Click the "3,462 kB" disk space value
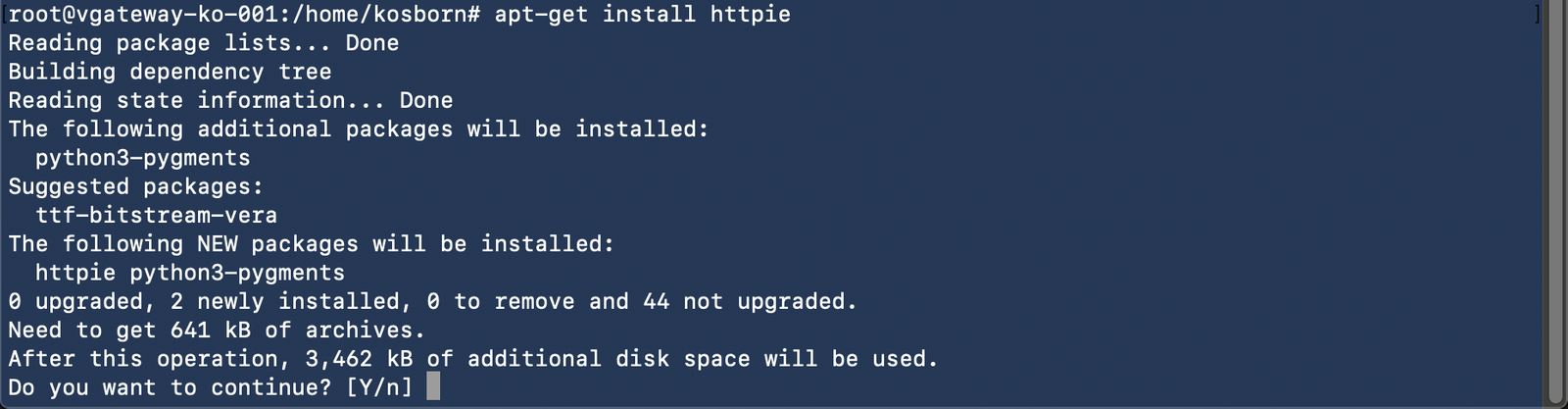The width and height of the screenshot is (1568, 409). 359,359
